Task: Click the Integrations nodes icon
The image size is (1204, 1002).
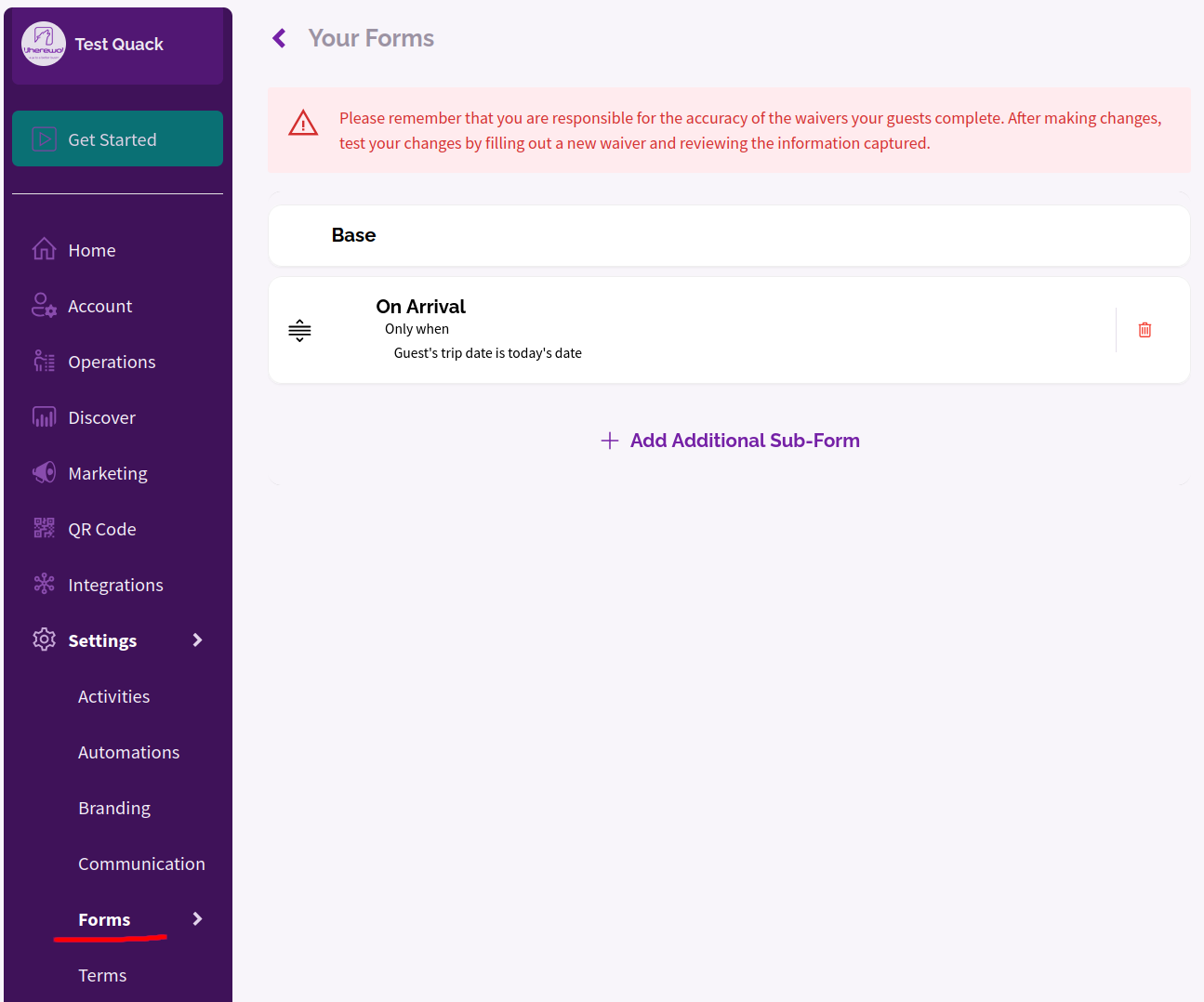Action: (44, 584)
